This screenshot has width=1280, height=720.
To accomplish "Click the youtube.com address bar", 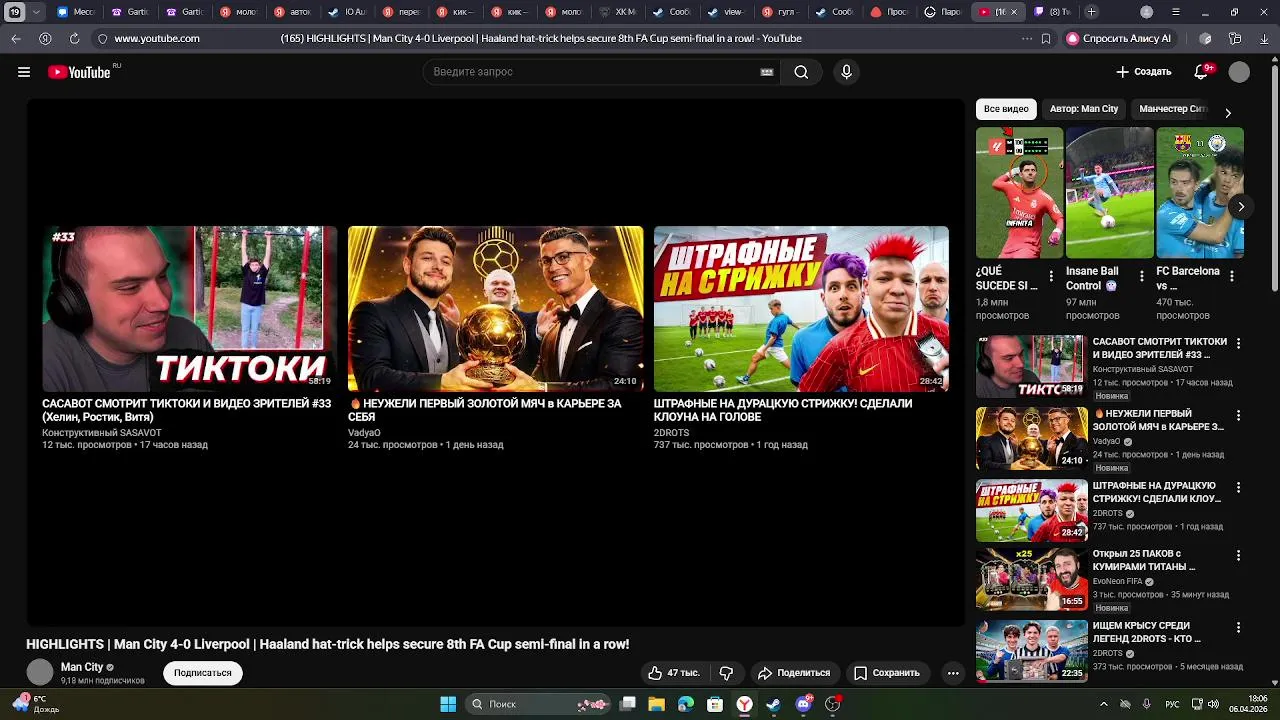I will [157, 38].
